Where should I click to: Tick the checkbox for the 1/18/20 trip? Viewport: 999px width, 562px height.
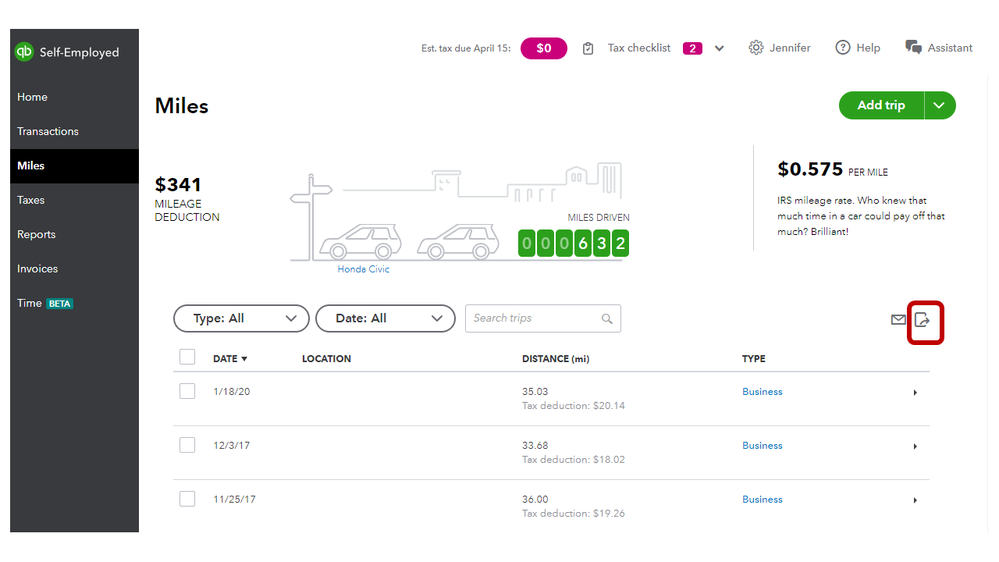pyautogui.click(x=187, y=391)
